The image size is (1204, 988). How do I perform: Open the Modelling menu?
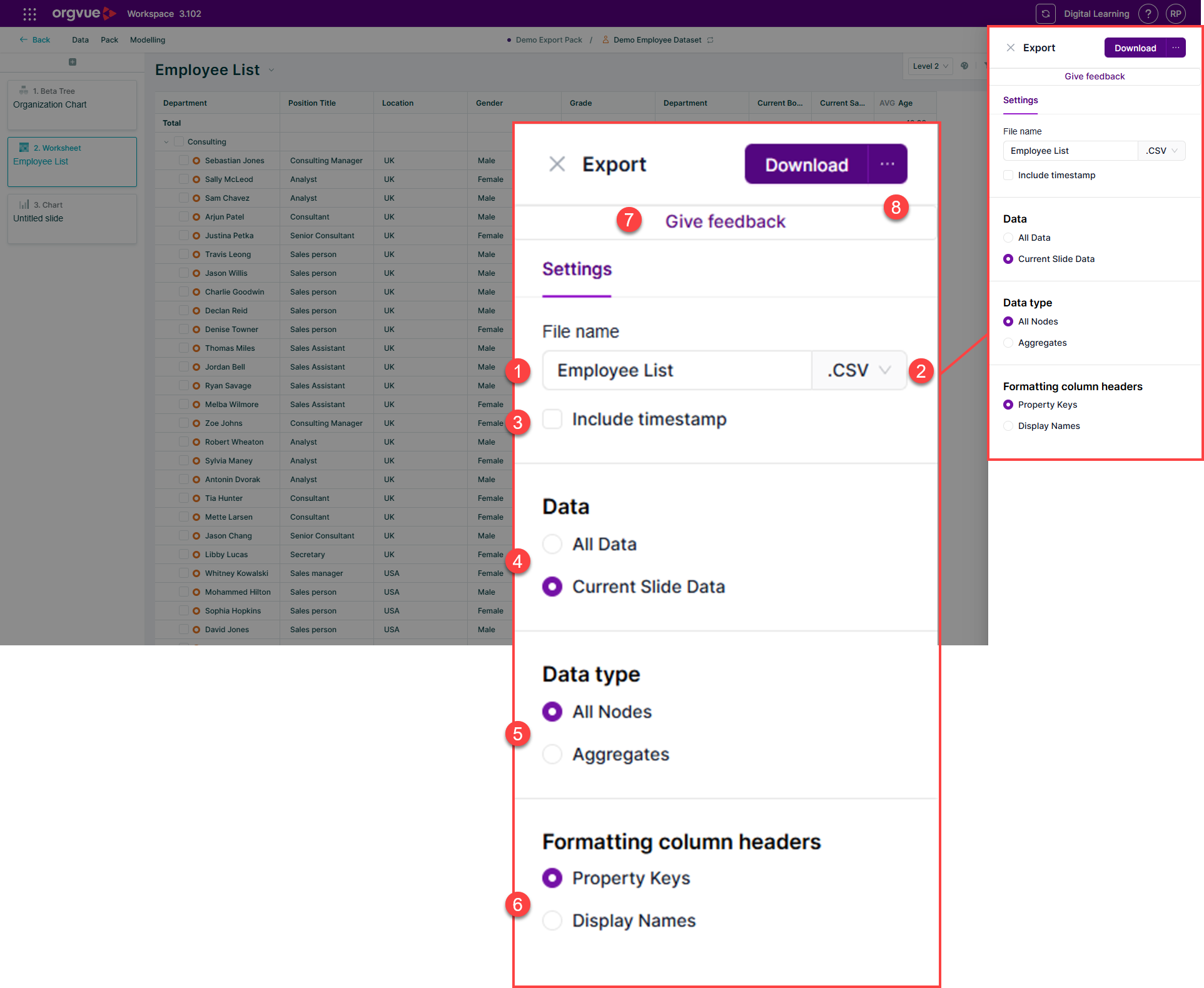point(148,40)
